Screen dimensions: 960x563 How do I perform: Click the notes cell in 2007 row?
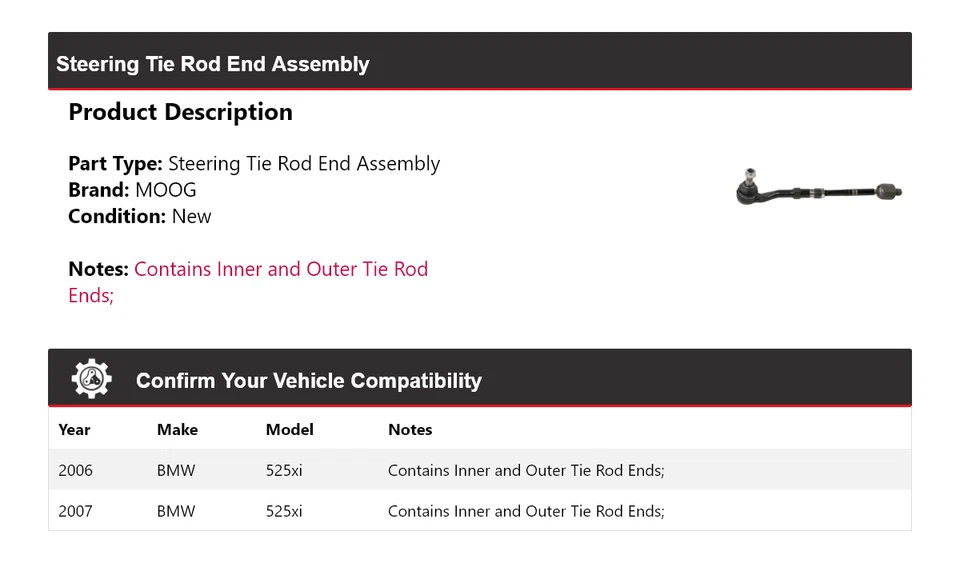click(x=526, y=511)
